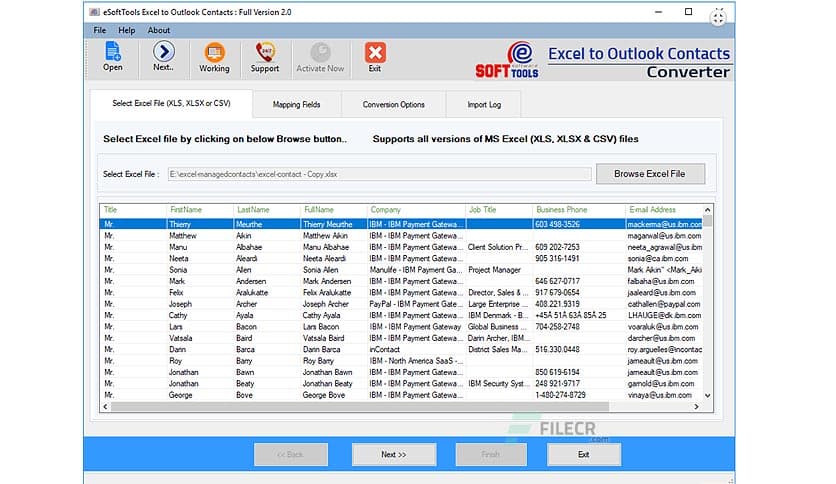Switch to the Mapping Fields tab
Image resolution: width=836 pixels, height=484 pixels.
(296, 104)
